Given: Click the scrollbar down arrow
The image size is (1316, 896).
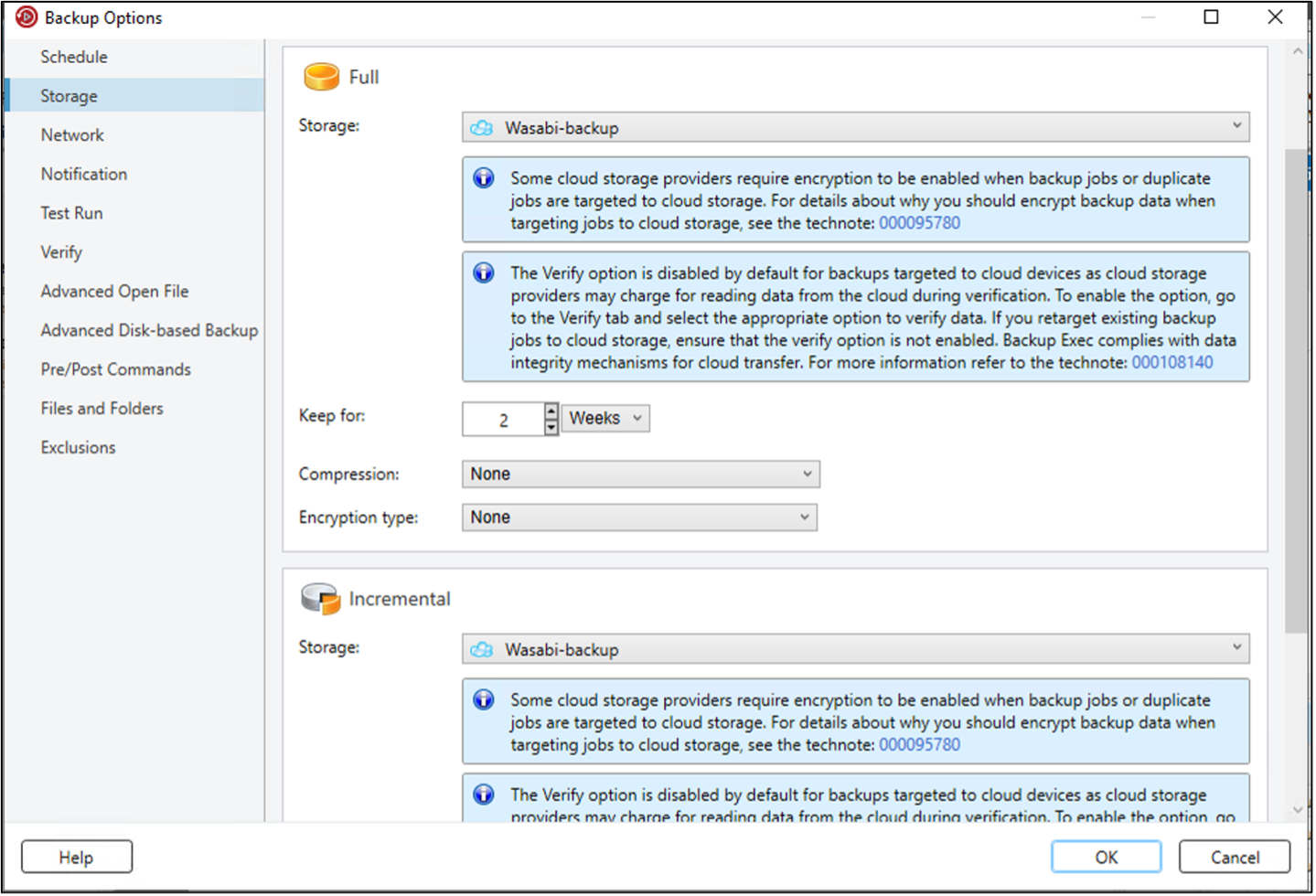Looking at the screenshot, I should pos(1297,809).
